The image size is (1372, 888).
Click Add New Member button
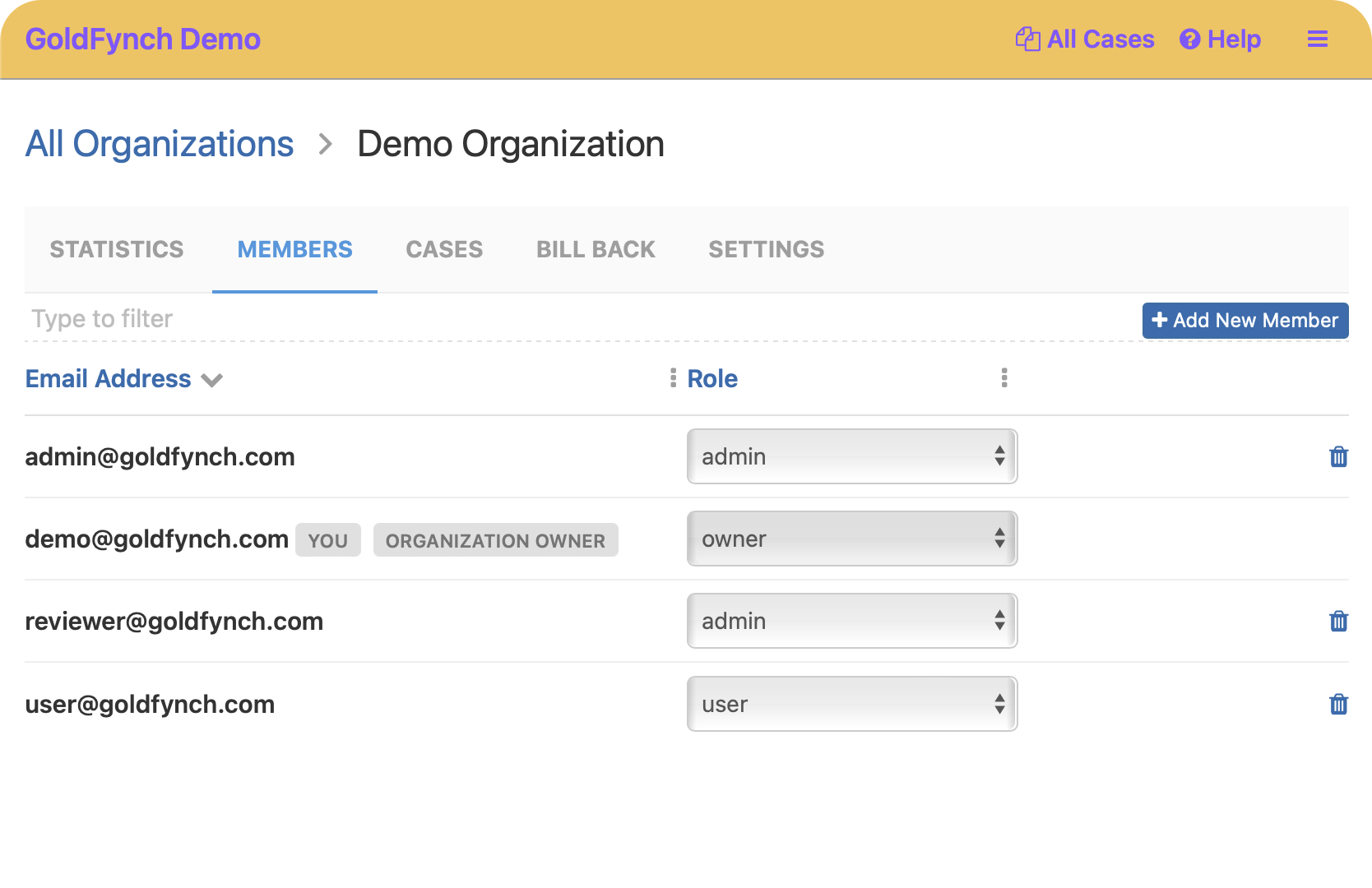pos(1245,321)
